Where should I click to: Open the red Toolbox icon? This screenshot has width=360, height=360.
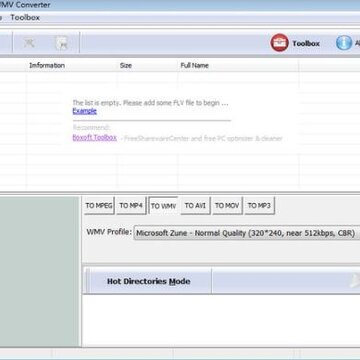(279, 43)
